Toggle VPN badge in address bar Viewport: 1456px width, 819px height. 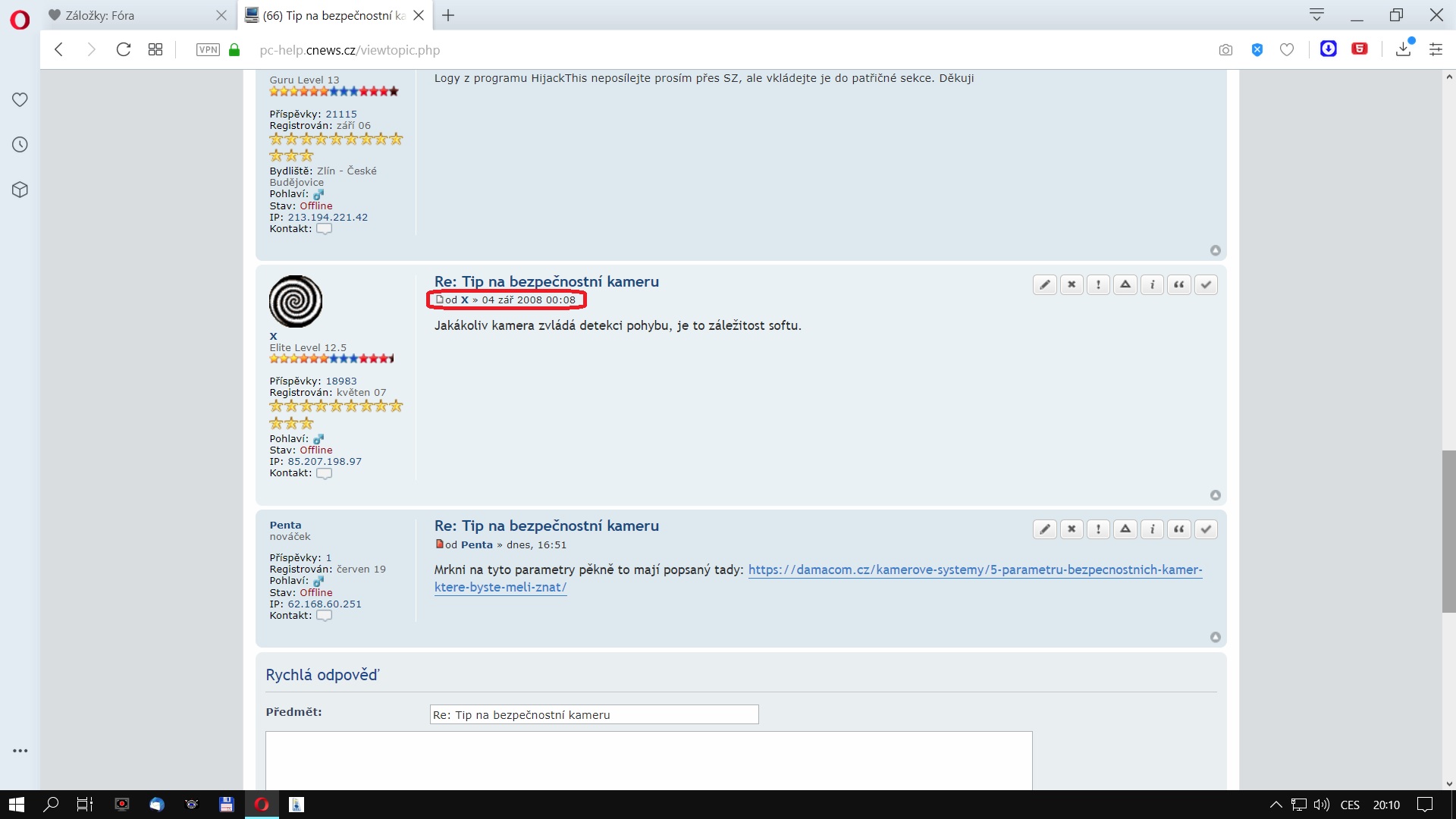pos(208,50)
